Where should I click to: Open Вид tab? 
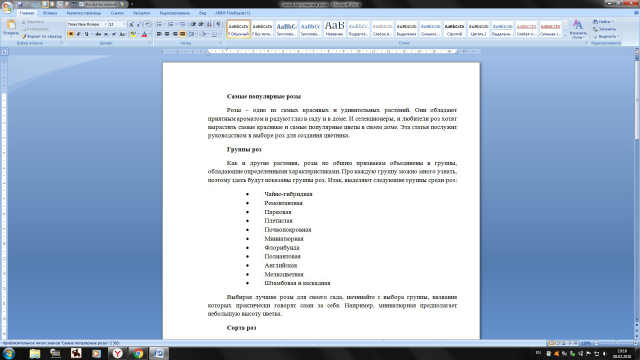202,13
